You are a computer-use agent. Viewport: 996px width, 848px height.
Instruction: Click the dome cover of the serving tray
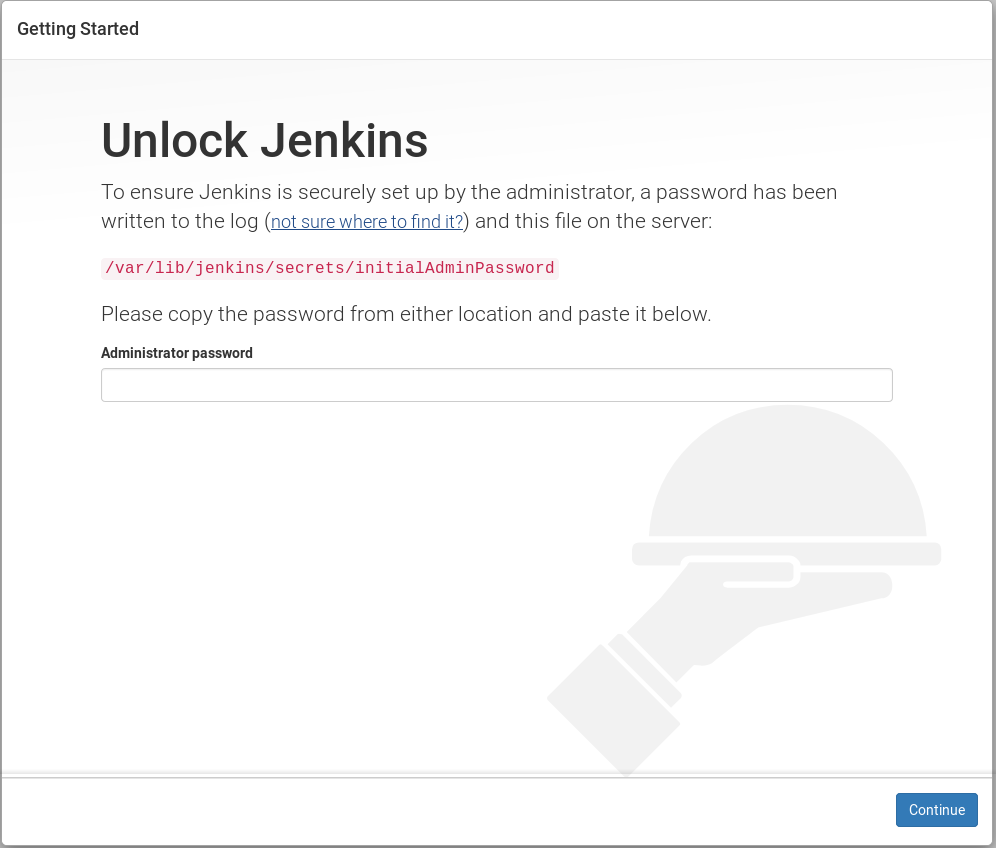pyautogui.click(x=787, y=471)
